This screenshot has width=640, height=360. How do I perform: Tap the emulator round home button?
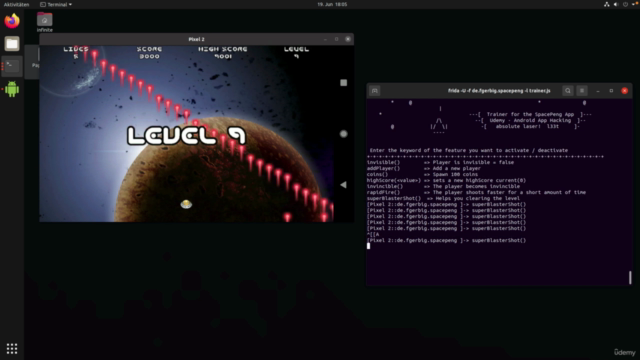[x=344, y=134]
